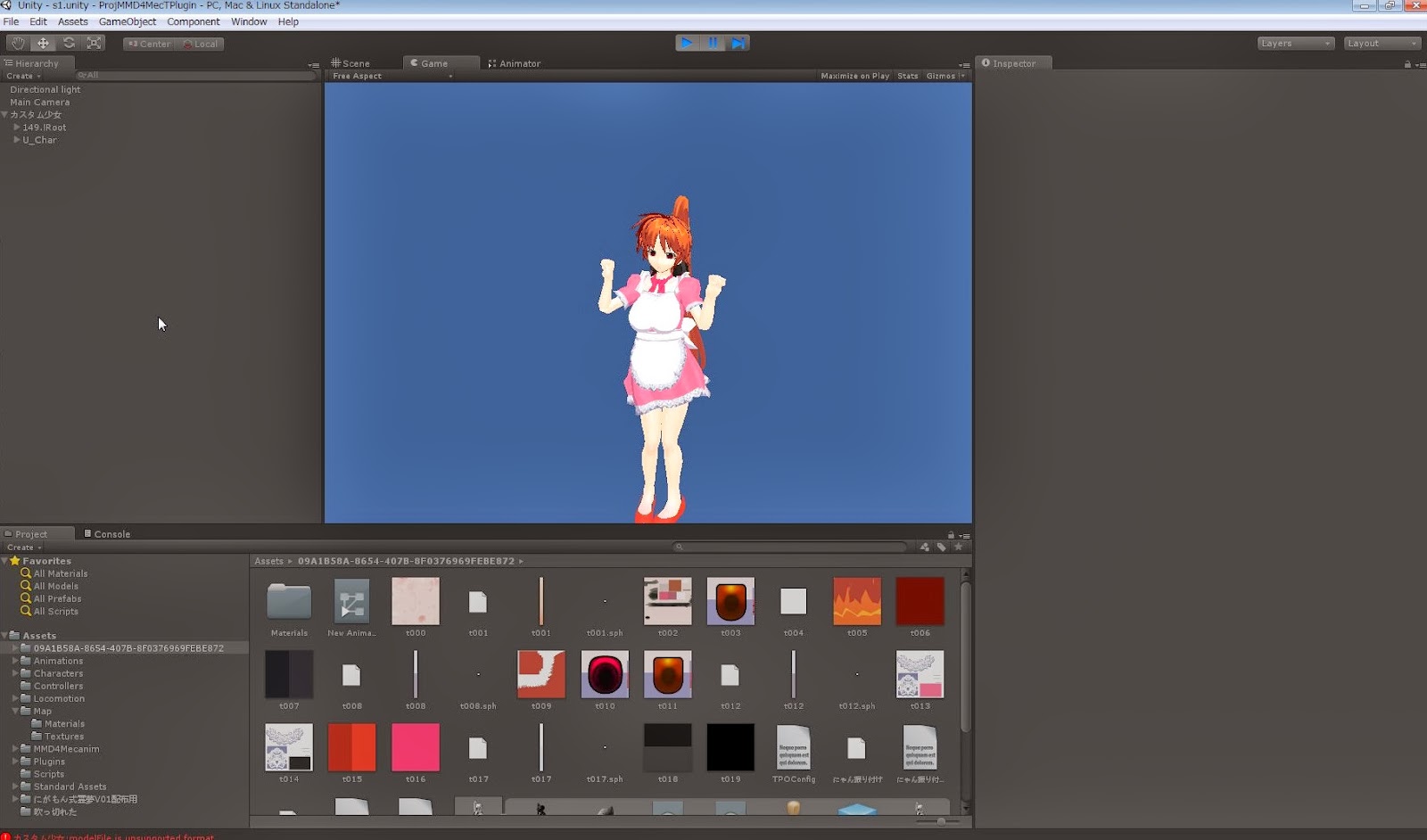Enable Maximize on Play
Image resolution: width=1427 pixels, height=840 pixels.
[854, 76]
